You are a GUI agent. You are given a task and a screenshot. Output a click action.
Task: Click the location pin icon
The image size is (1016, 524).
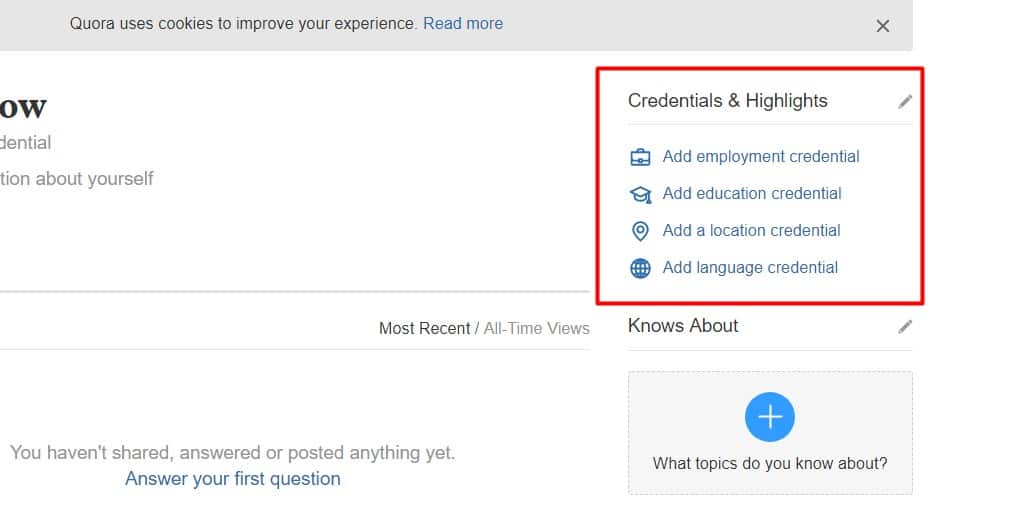click(640, 231)
